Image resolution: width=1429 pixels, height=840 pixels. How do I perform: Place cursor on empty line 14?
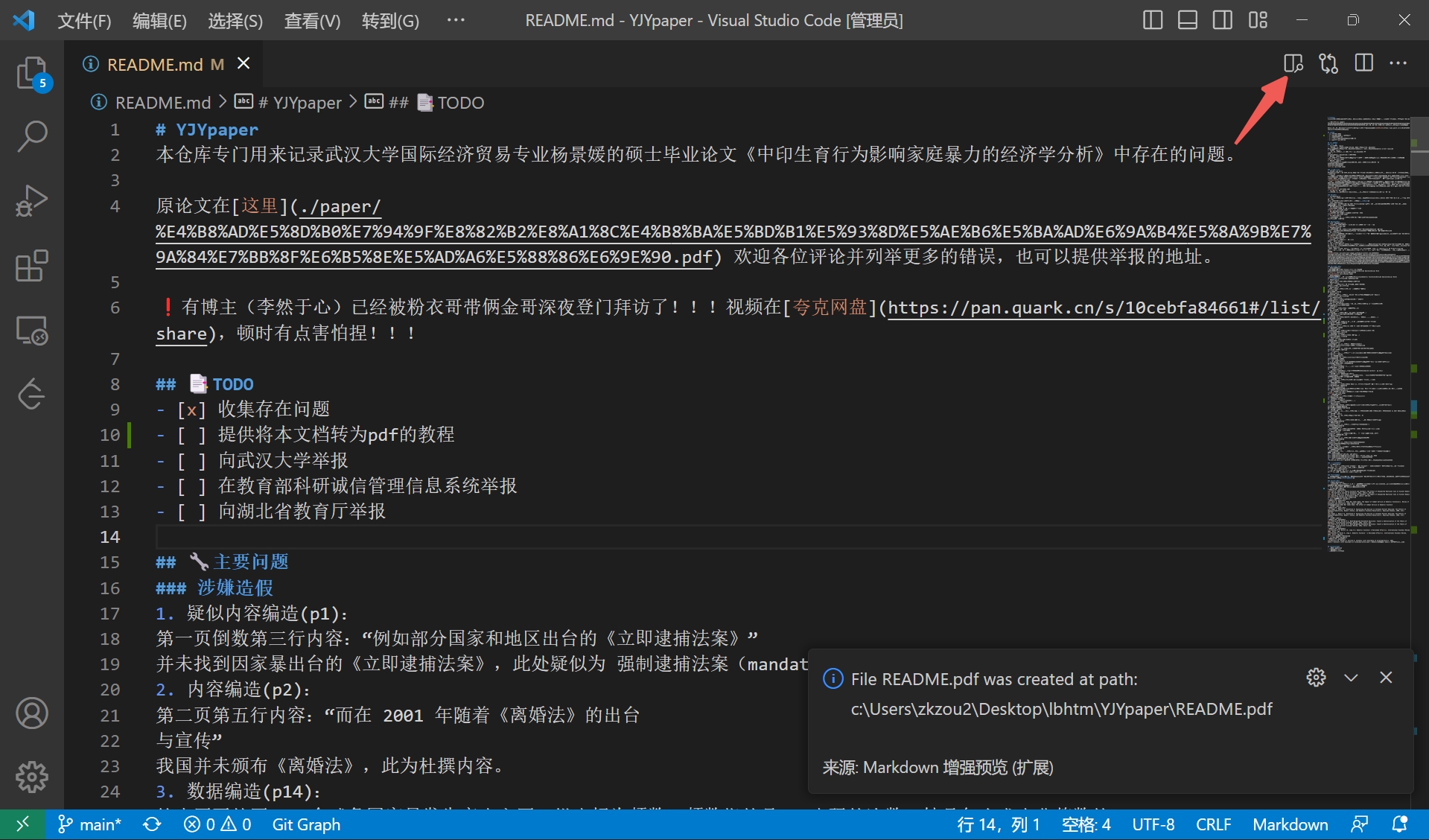(737, 536)
